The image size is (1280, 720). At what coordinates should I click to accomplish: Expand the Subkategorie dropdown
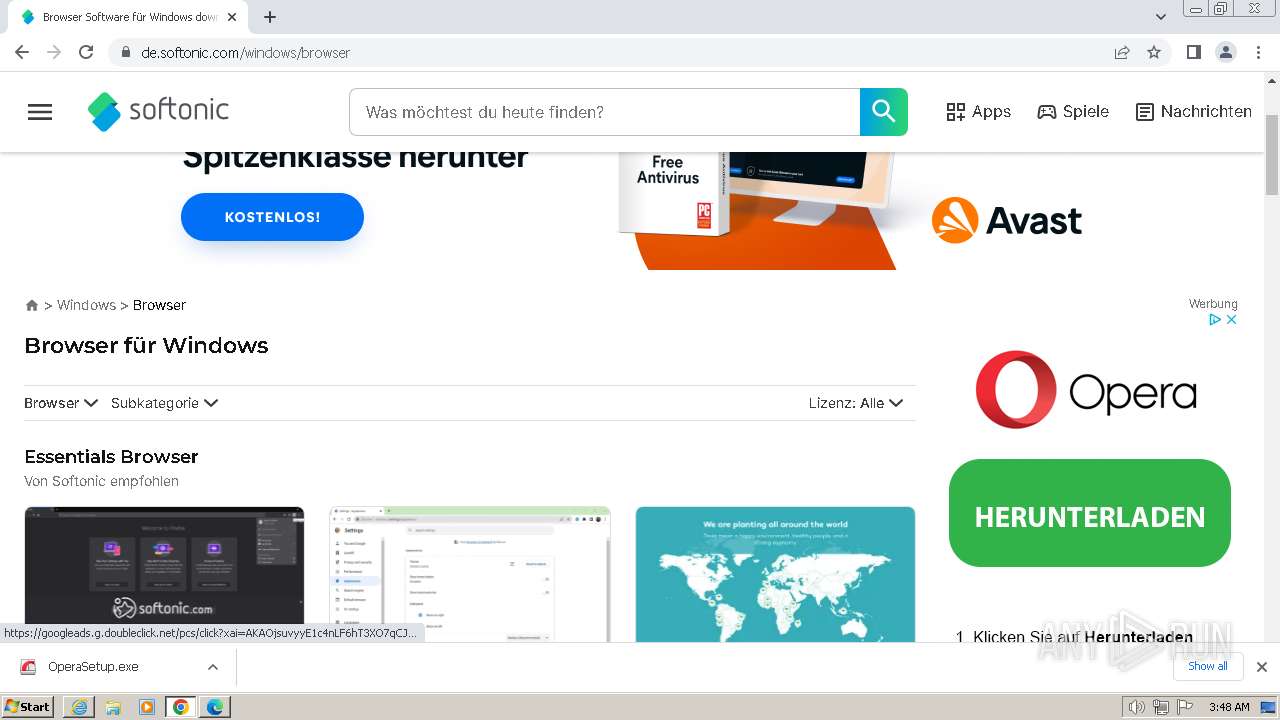[165, 403]
